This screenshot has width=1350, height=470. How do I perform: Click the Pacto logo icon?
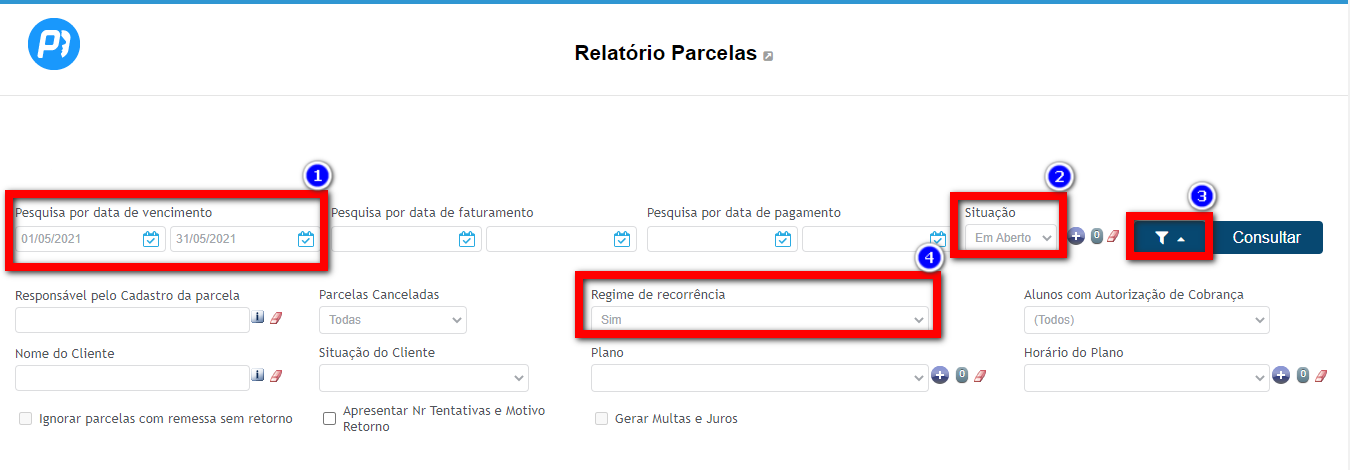(54, 44)
